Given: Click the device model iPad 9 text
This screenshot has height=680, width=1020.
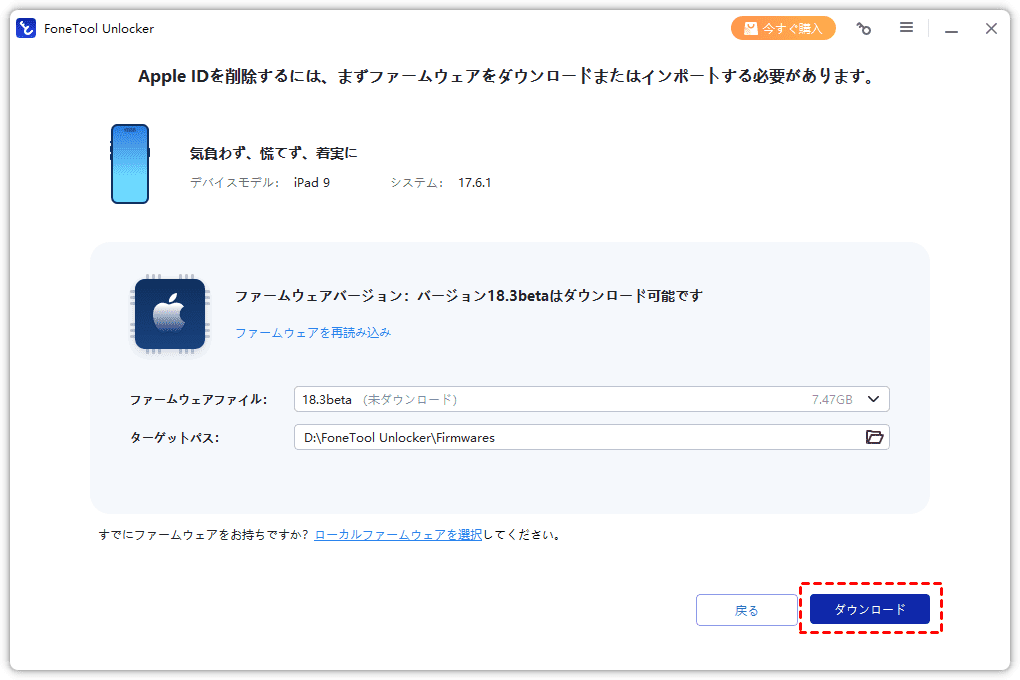Looking at the screenshot, I should pyautogui.click(x=311, y=183).
